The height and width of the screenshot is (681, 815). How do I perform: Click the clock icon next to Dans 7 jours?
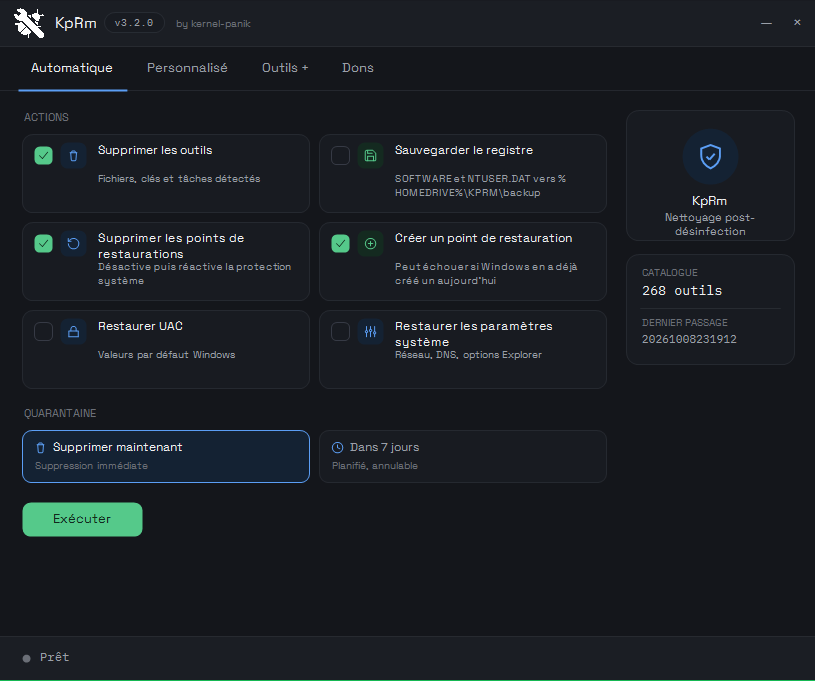pyautogui.click(x=338, y=447)
